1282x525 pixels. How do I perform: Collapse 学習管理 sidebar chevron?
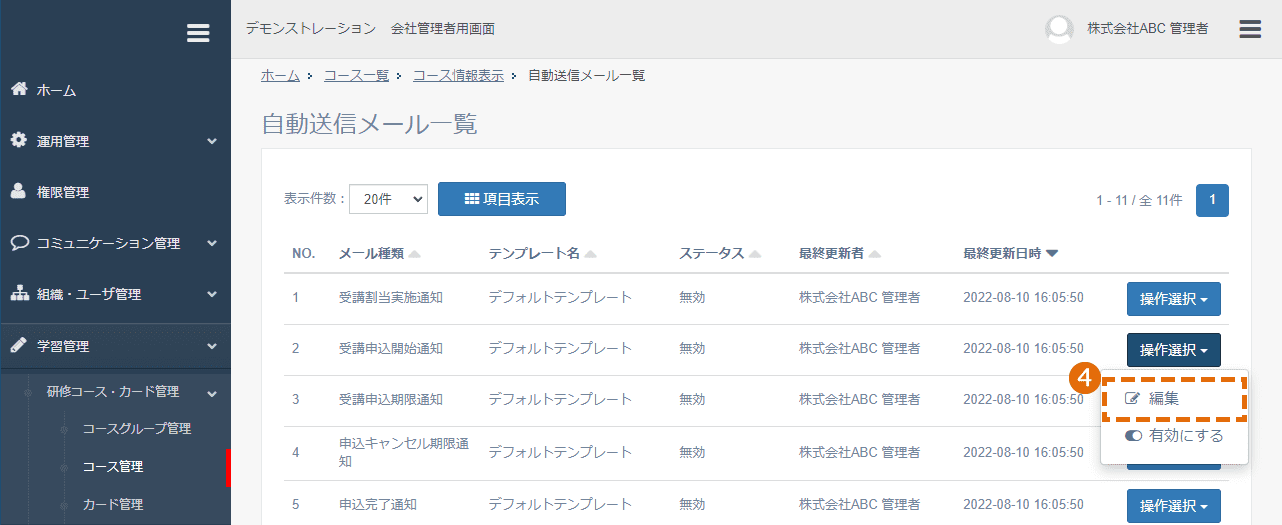(x=212, y=346)
